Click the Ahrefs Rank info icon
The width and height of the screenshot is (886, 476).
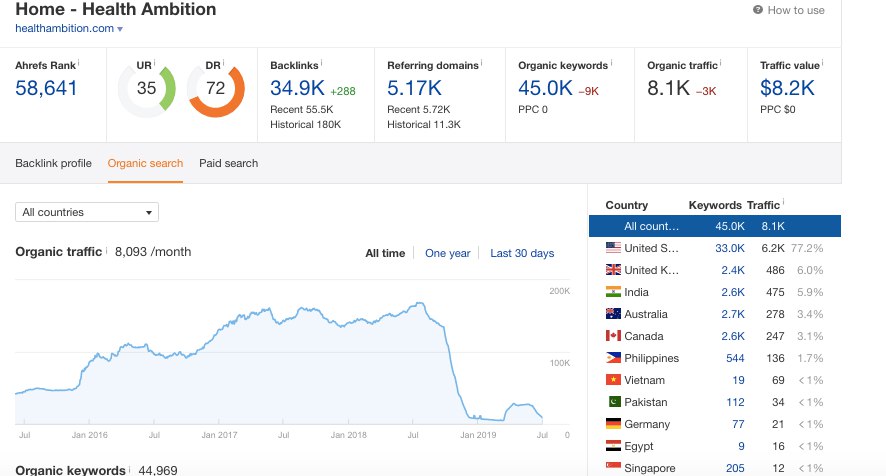coord(79,62)
